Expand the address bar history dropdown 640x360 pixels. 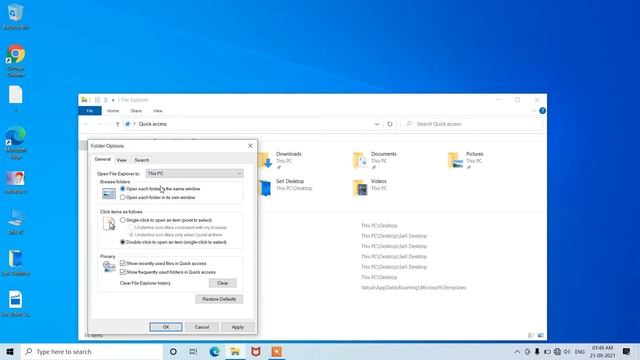point(376,124)
